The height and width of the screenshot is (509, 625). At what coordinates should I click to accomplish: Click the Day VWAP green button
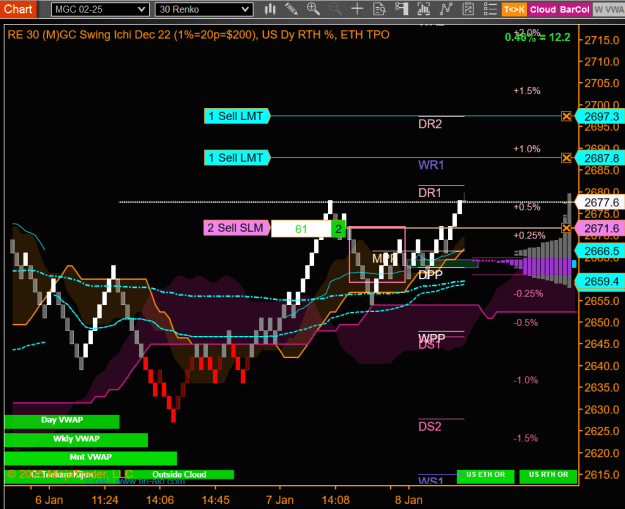pos(62,421)
